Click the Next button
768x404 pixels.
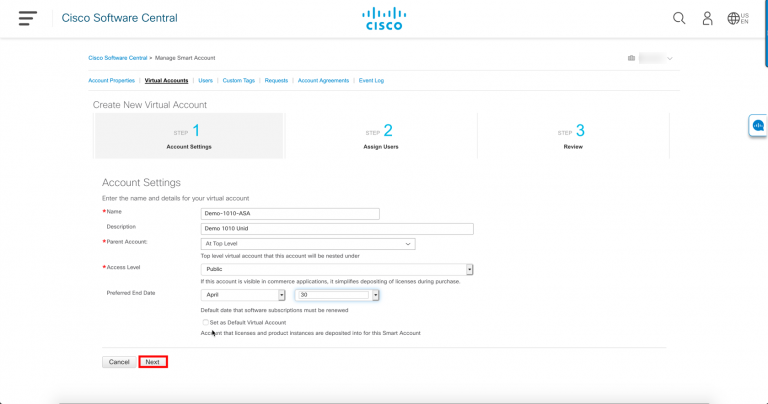[153, 362]
